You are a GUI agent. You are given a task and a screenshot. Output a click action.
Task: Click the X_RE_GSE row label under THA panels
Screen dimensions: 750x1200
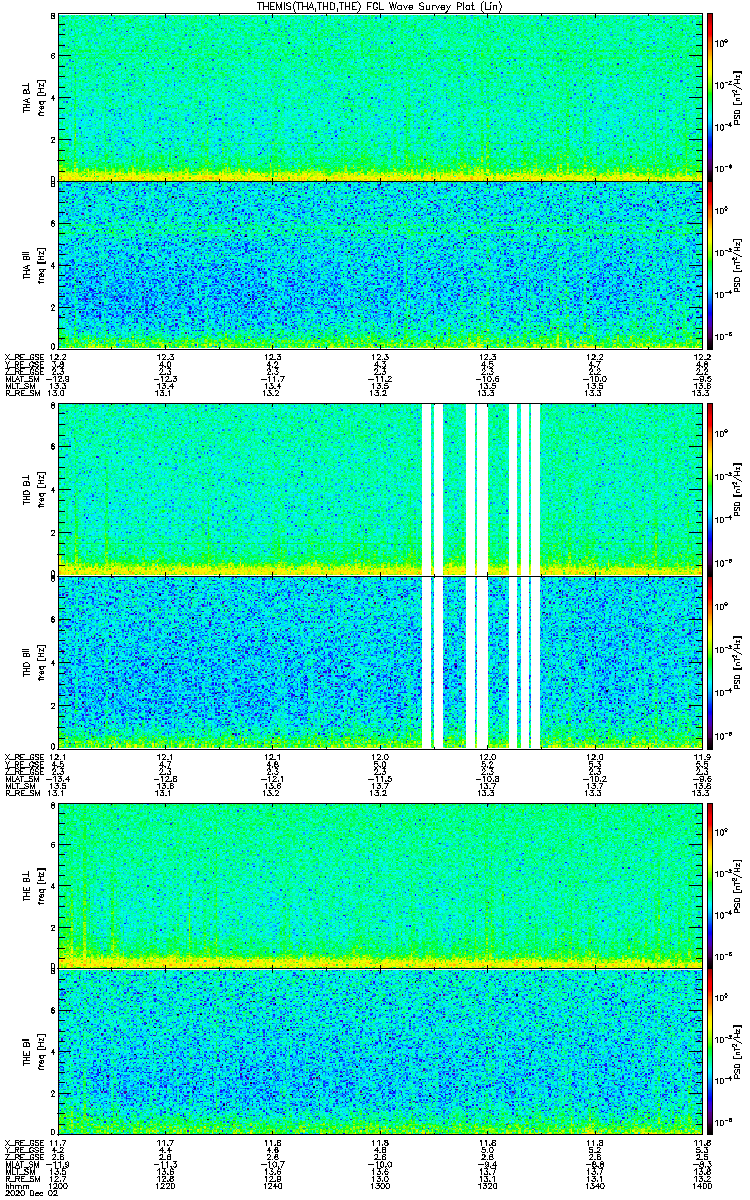click(x=23, y=358)
